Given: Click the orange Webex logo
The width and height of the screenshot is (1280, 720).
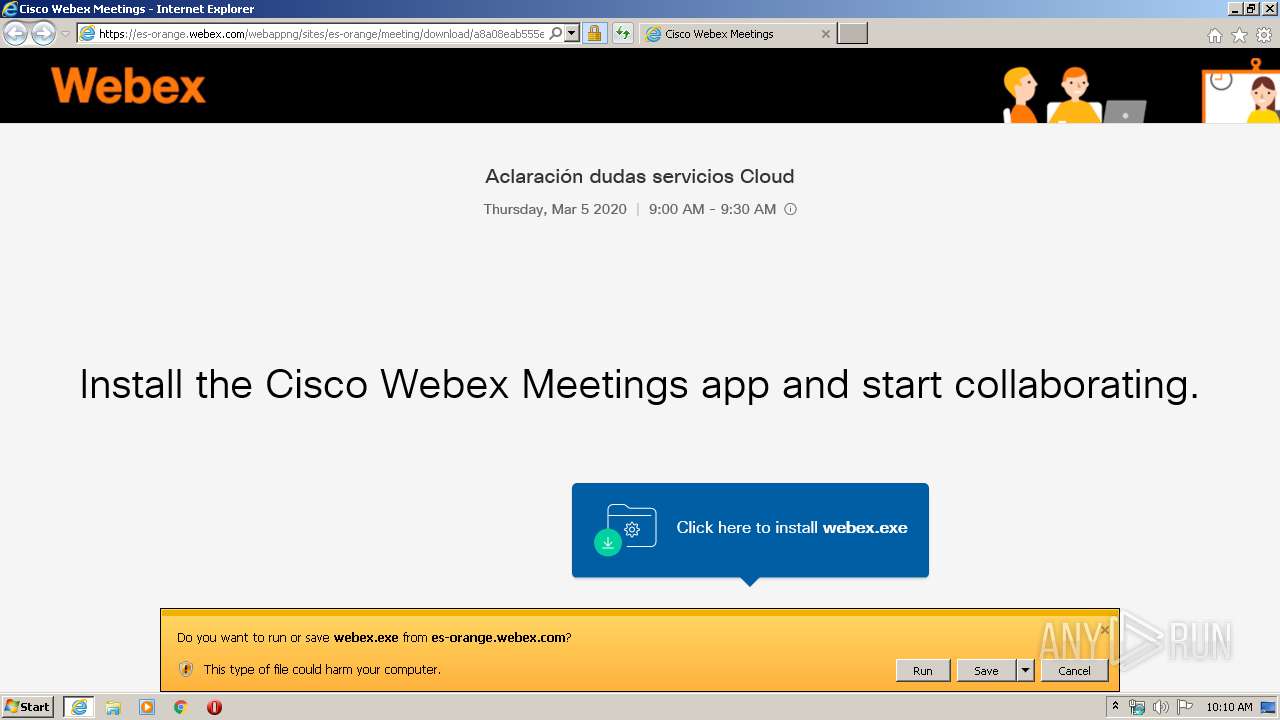Looking at the screenshot, I should pyautogui.click(x=128, y=86).
